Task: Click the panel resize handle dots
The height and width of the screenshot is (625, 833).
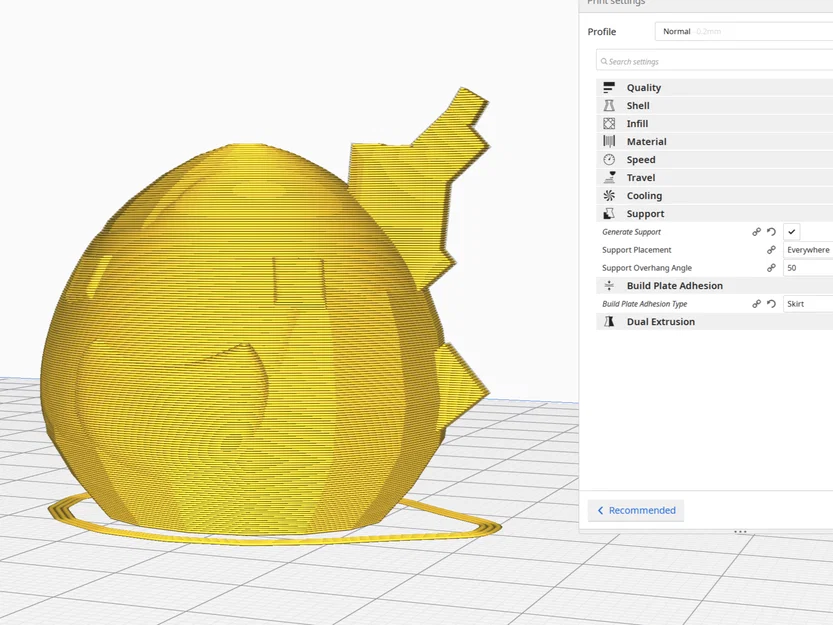Action: pos(740,531)
